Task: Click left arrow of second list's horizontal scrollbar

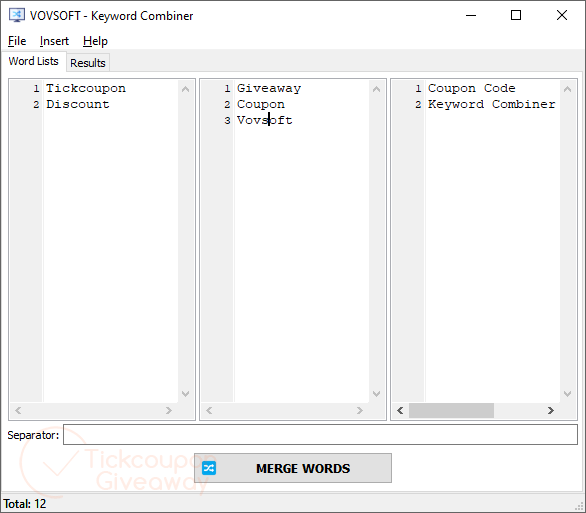Action: 209,411
